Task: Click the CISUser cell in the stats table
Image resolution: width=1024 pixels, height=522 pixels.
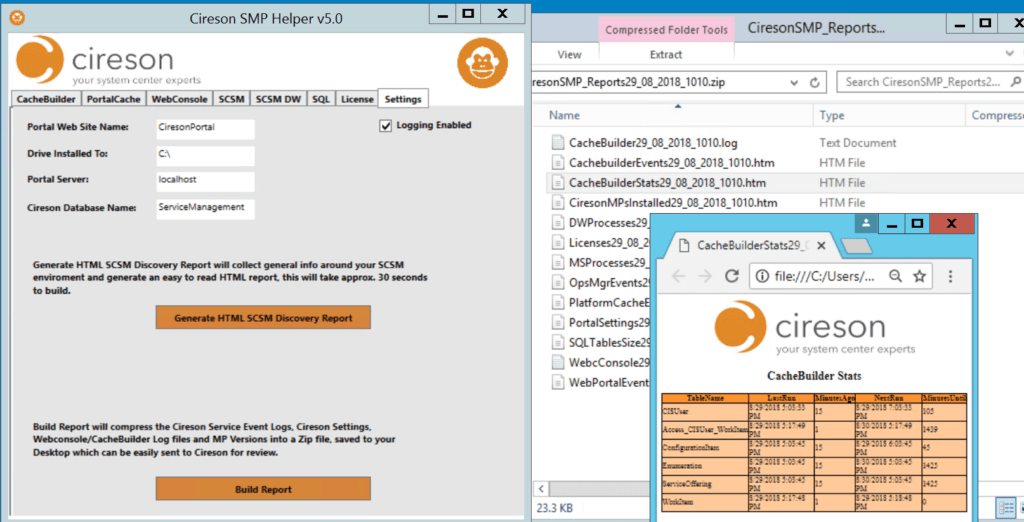Action: point(705,412)
